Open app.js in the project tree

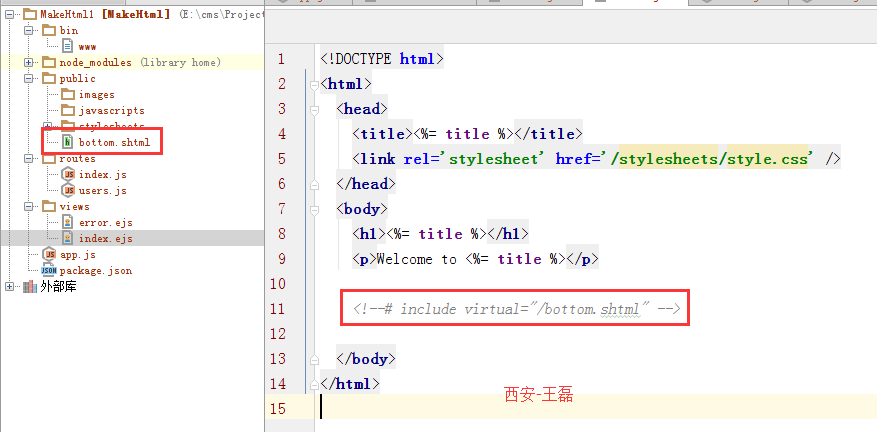[x=78, y=255]
